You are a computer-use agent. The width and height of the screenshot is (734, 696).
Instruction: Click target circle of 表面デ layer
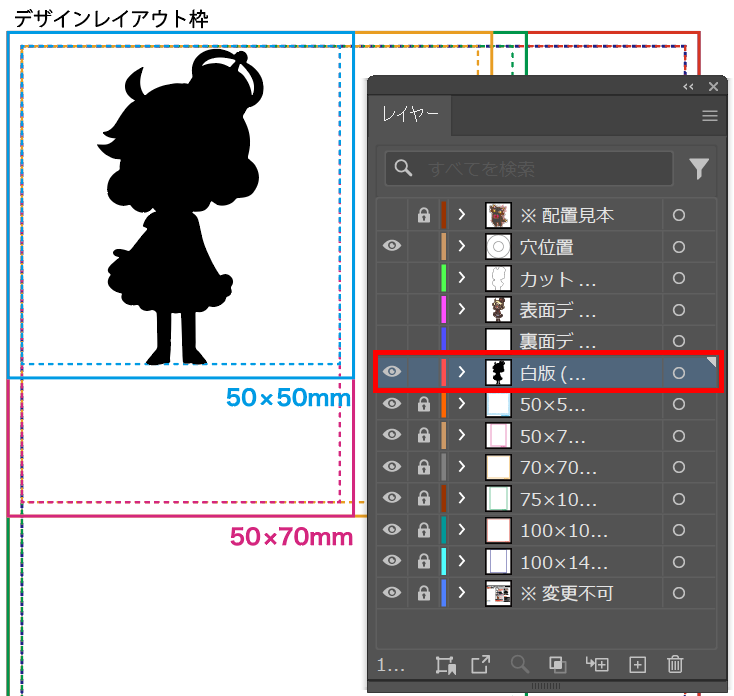pyautogui.click(x=679, y=309)
